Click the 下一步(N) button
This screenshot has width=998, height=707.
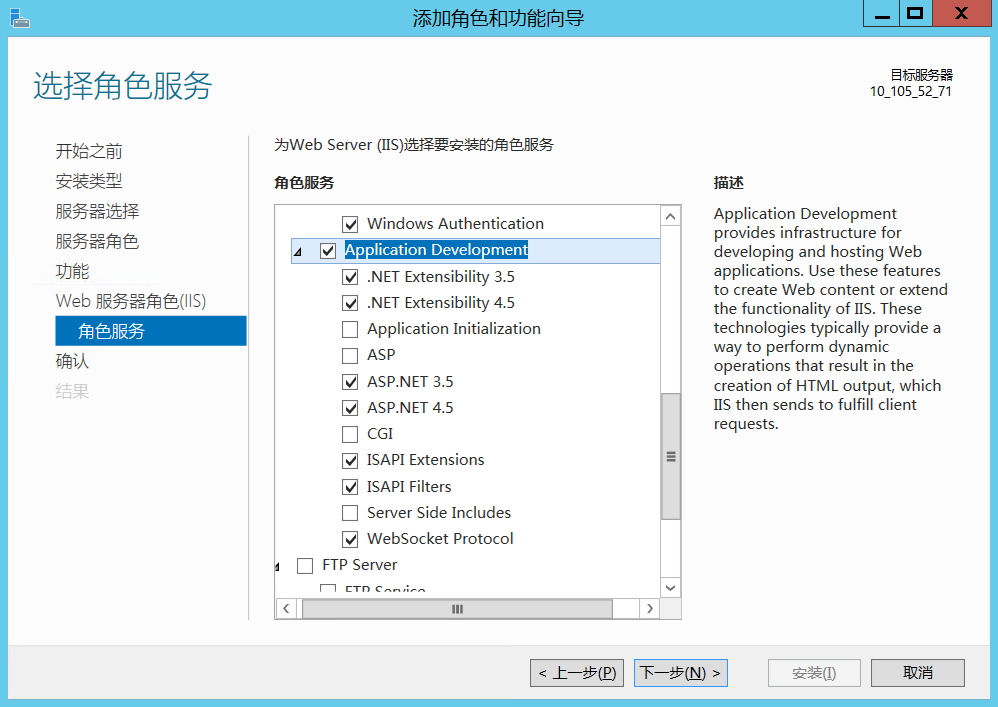pyautogui.click(x=680, y=673)
